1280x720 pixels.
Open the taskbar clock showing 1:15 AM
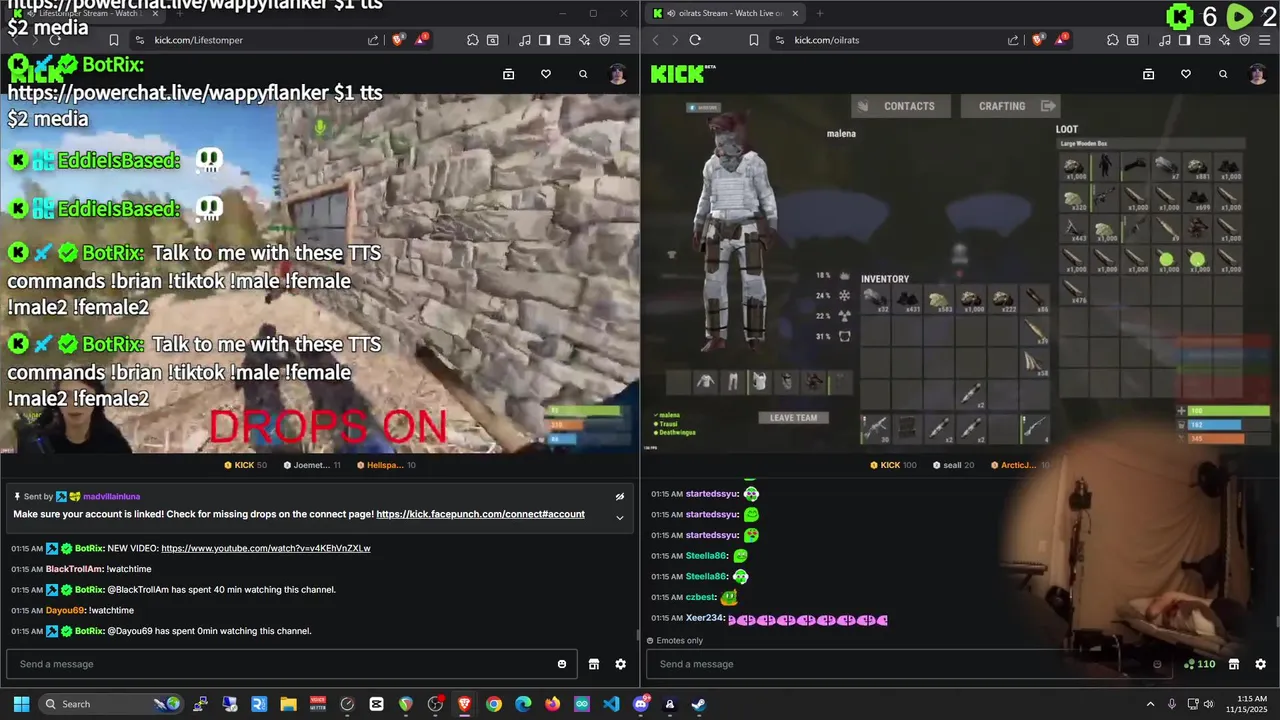coord(1250,704)
